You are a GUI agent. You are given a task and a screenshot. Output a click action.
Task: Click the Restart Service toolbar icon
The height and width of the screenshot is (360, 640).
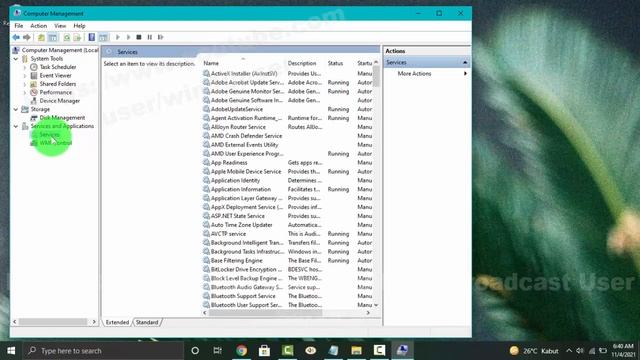click(161, 37)
